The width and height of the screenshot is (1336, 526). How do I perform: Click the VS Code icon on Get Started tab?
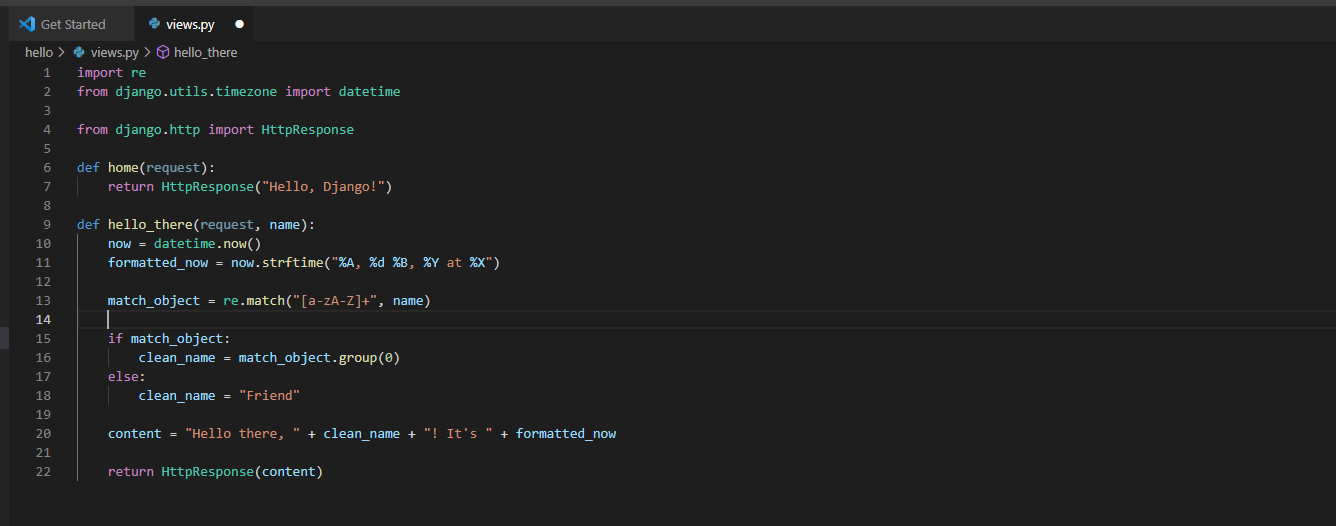point(27,24)
